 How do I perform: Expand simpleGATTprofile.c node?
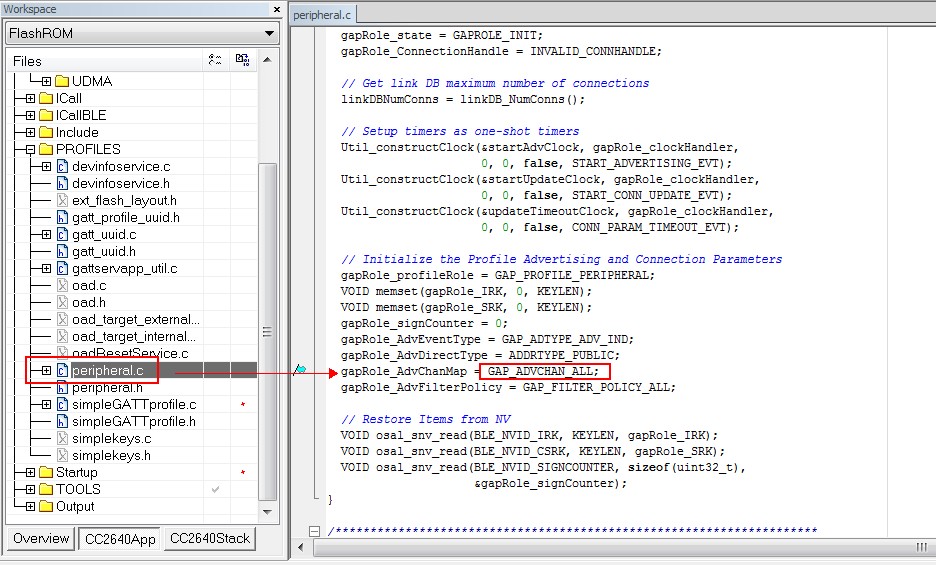click(x=47, y=405)
